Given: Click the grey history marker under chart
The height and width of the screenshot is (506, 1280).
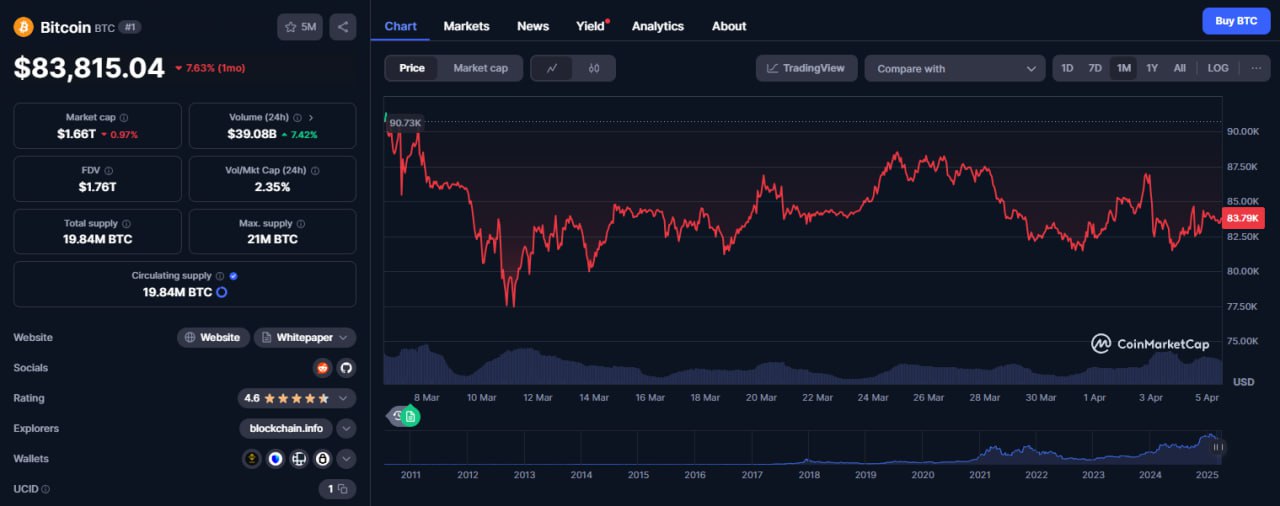Looking at the screenshot, I should point(396,416).
